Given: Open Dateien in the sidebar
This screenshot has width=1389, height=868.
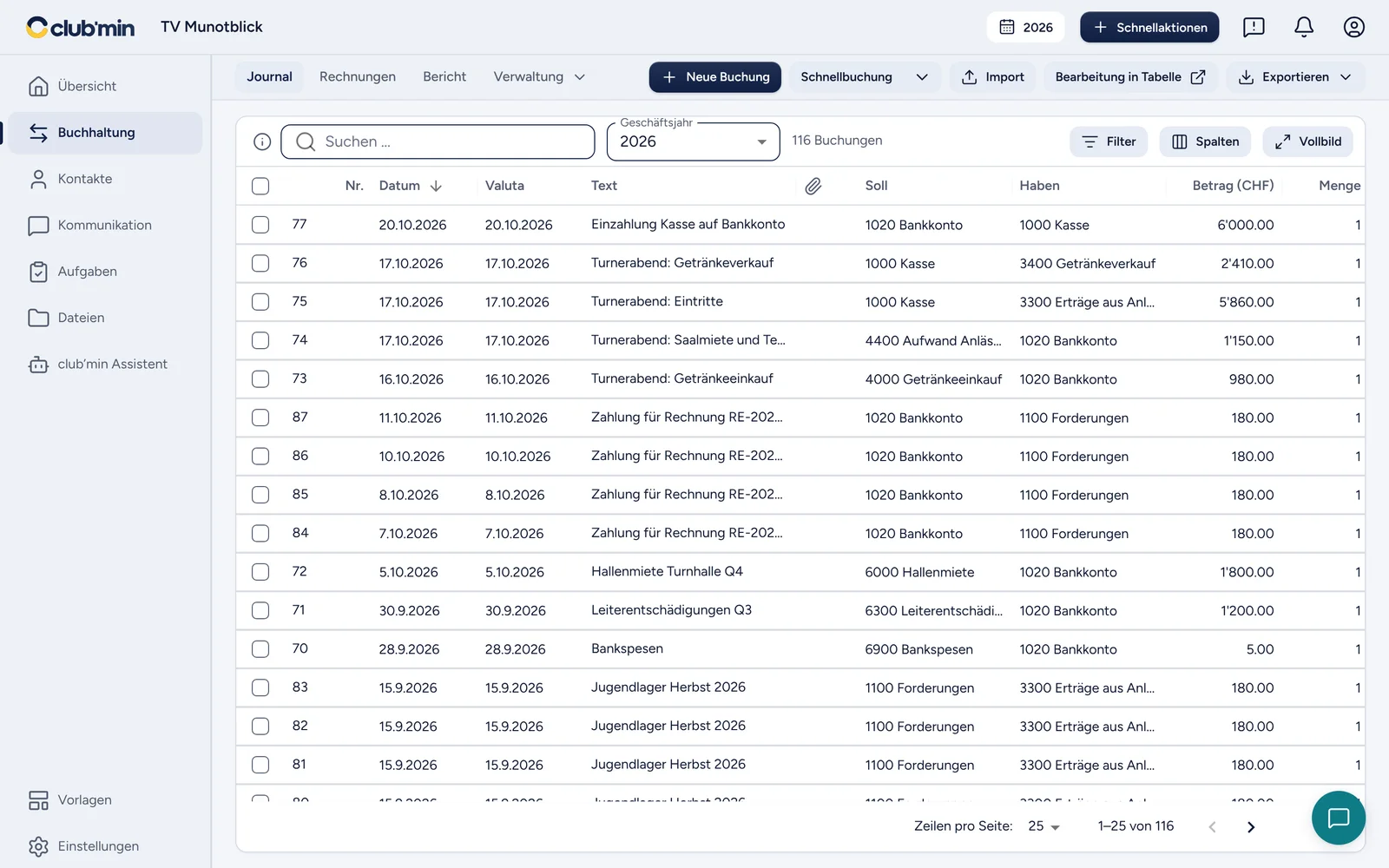Looking at the screenshot, I should pyautogui.click(x=105, y=318).
